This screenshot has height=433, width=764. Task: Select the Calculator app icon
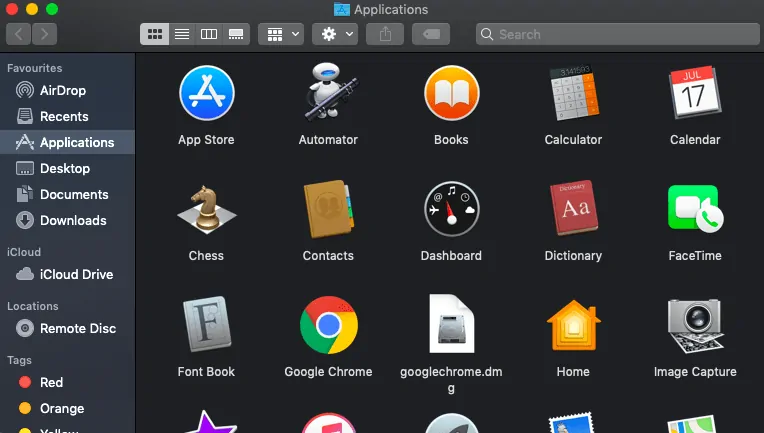pos(574,93)
